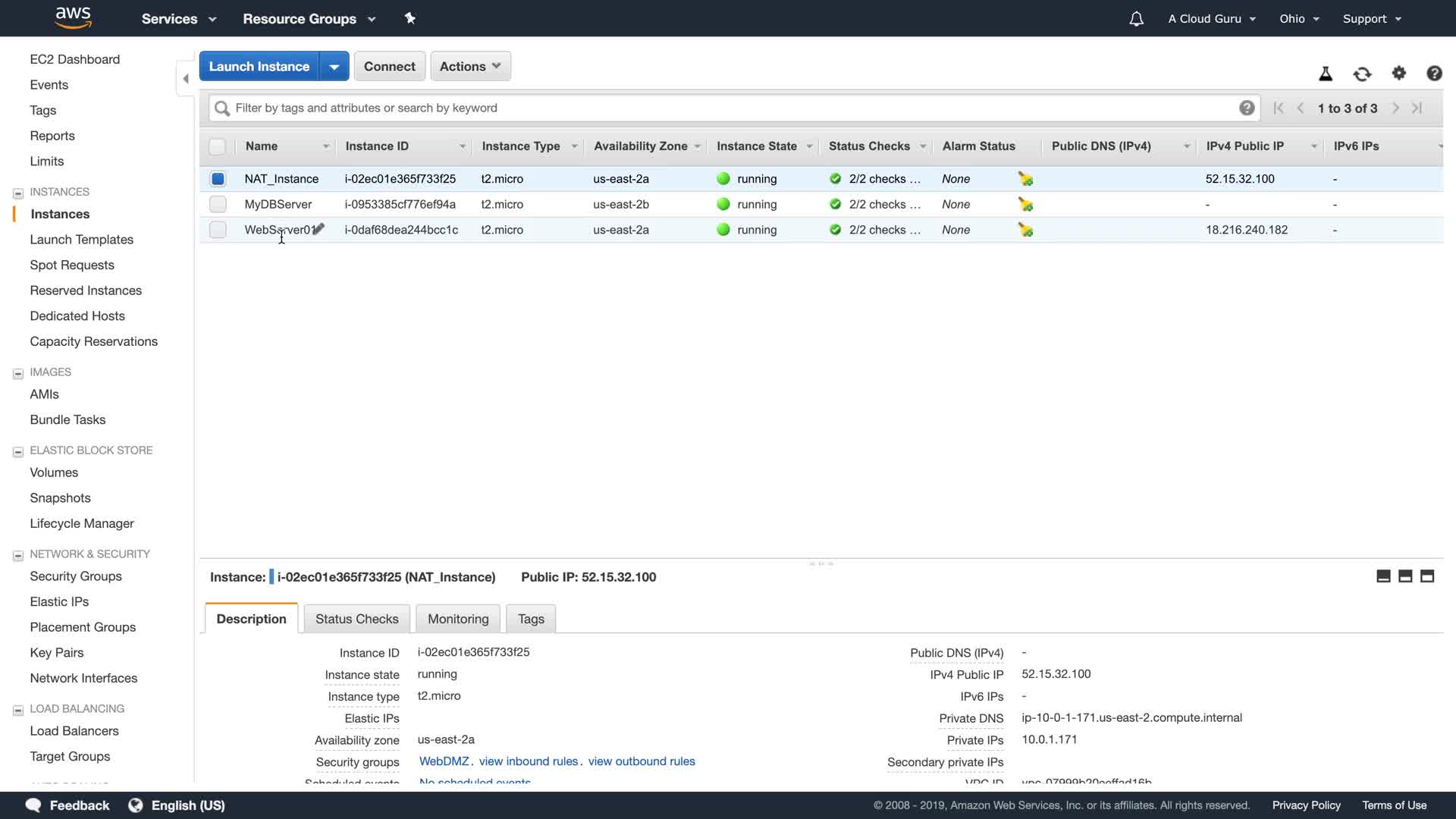Maximize the instance details pane

tap(1427, 576)
